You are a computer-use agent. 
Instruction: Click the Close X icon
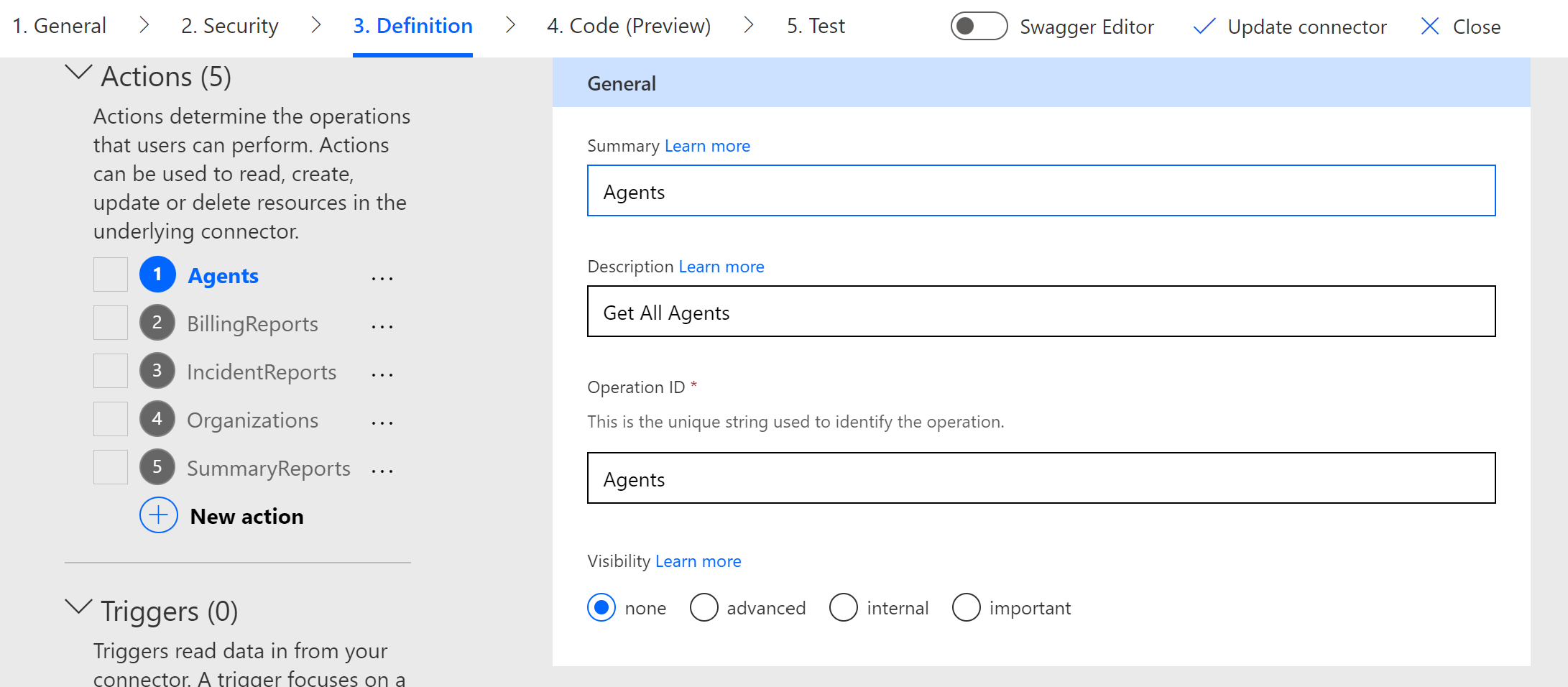point(1429,27)
